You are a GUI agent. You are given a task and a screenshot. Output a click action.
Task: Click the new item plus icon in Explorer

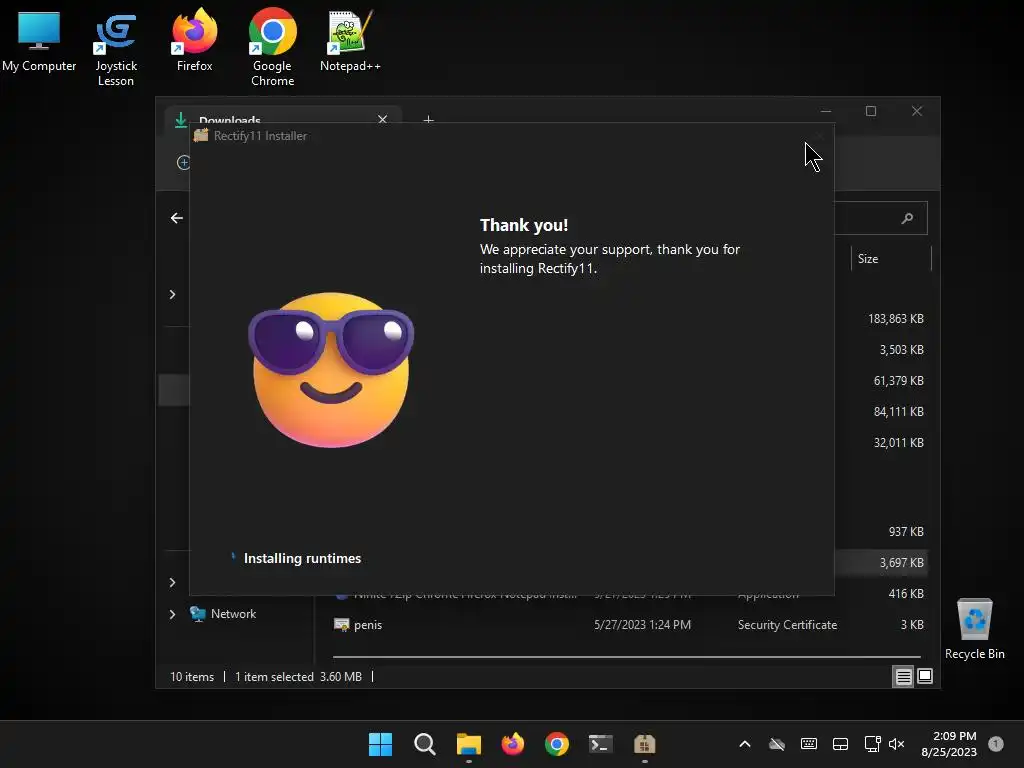[184, 163]
